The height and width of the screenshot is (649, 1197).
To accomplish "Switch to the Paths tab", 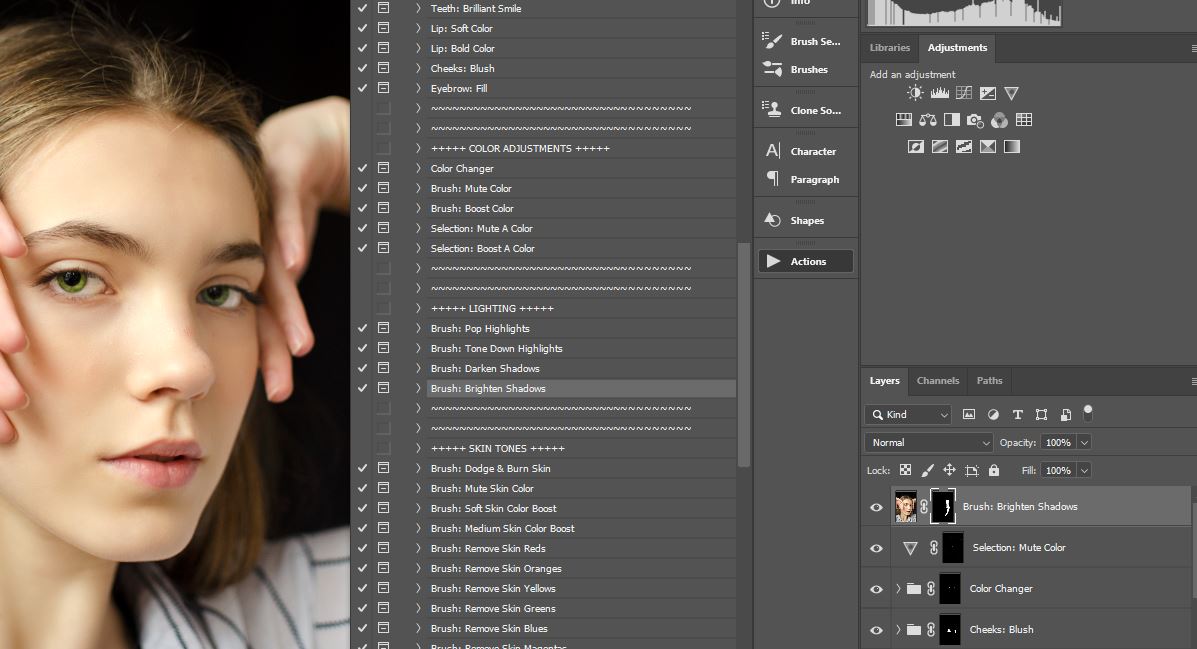I will [989, 380].
